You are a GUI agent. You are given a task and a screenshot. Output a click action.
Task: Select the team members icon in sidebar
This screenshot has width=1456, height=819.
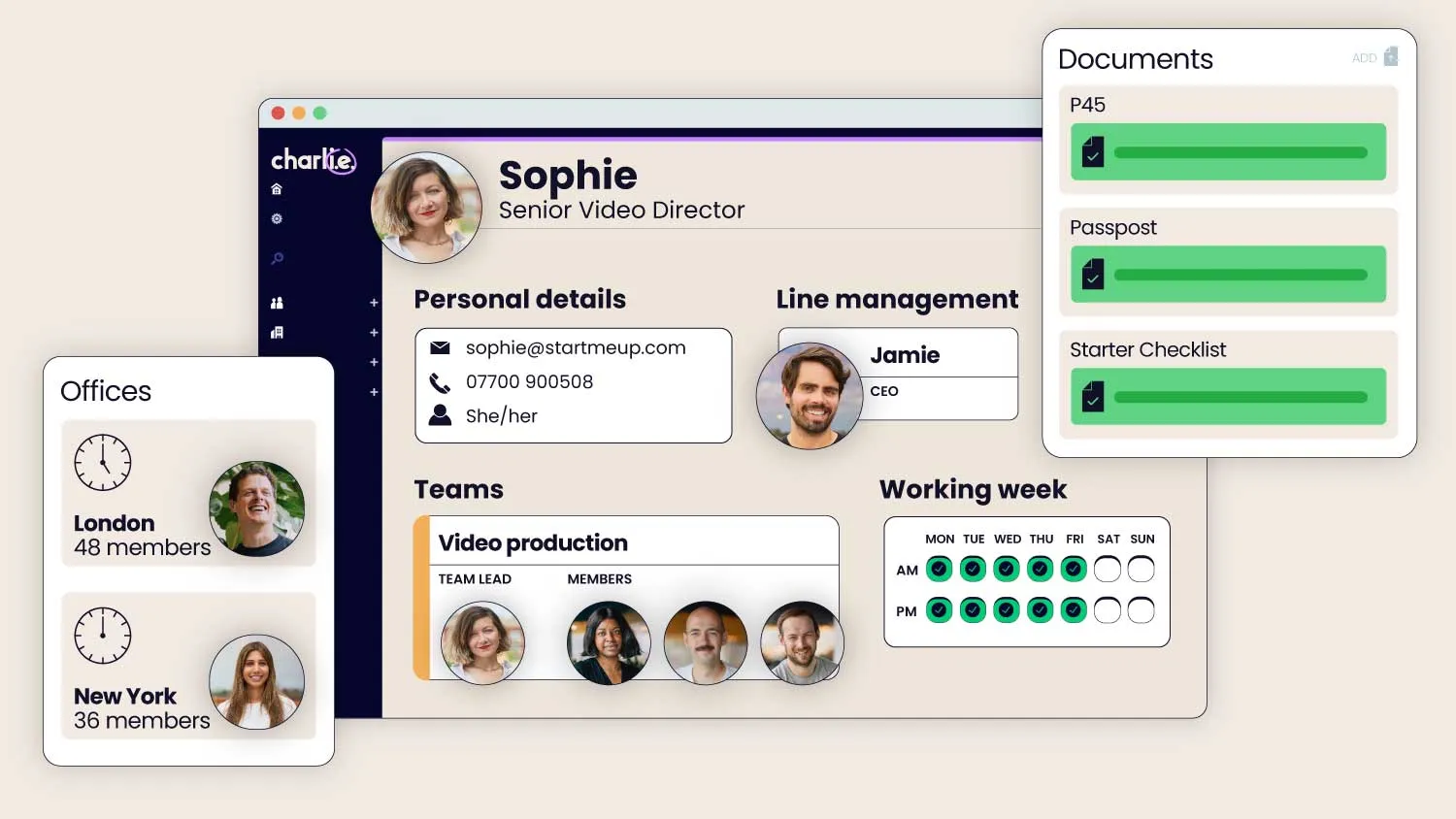275,303
